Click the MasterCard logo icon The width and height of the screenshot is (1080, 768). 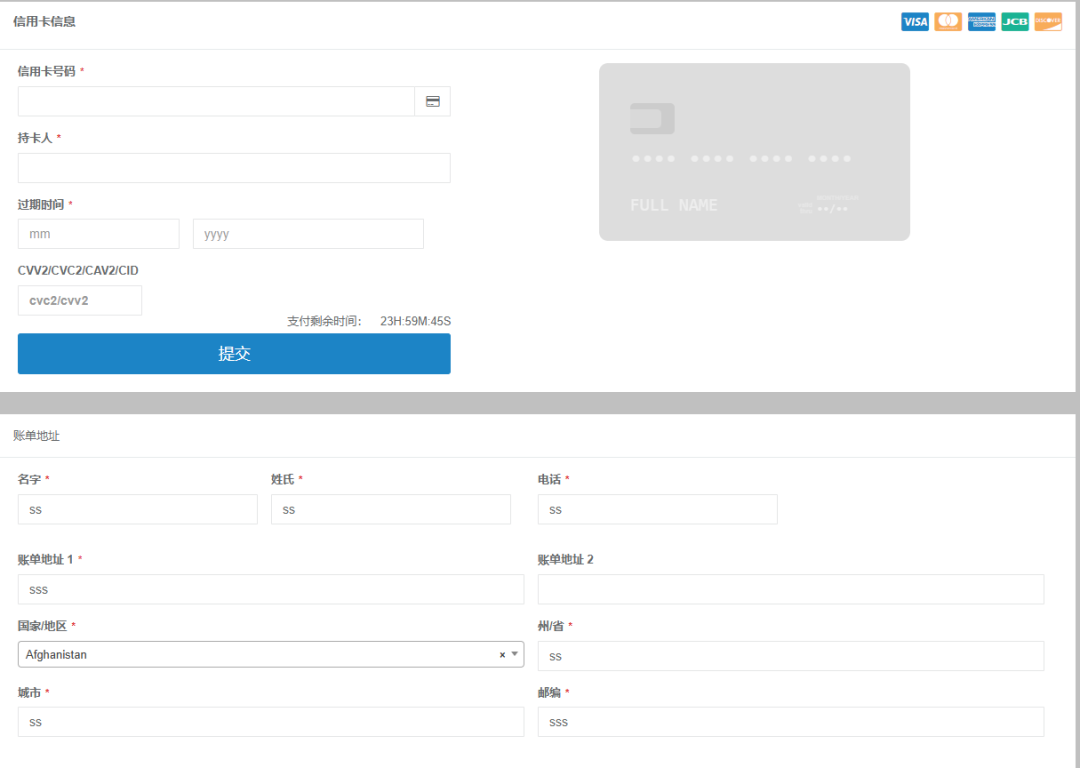point(948,22)
